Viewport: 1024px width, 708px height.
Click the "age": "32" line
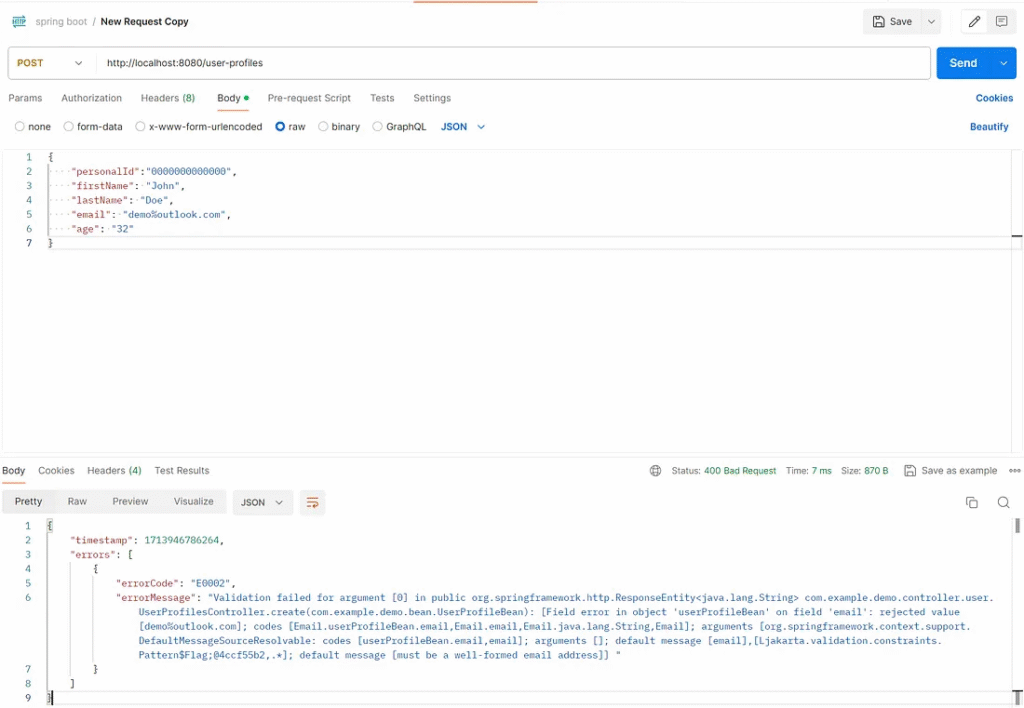click(x=103, y=229)
